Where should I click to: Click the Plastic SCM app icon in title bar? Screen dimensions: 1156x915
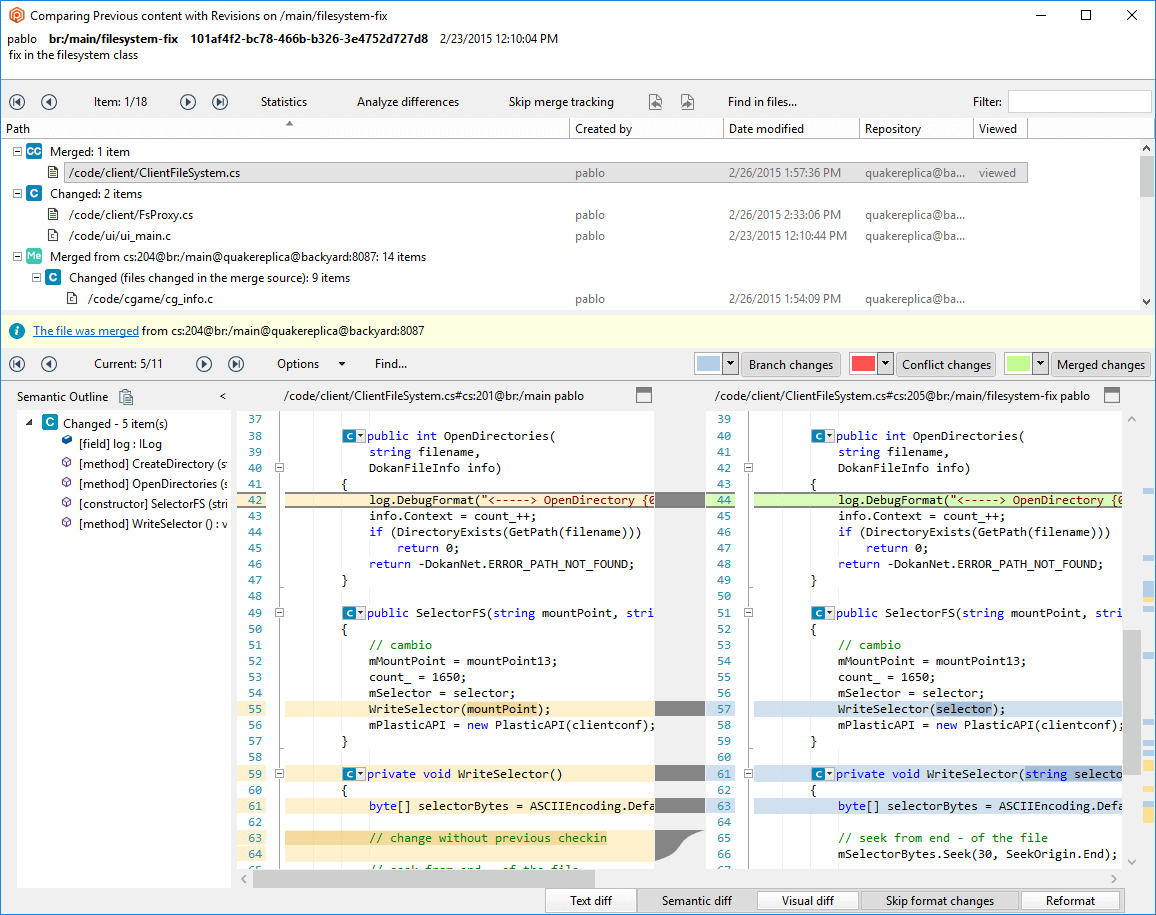(x=16, y=15)
